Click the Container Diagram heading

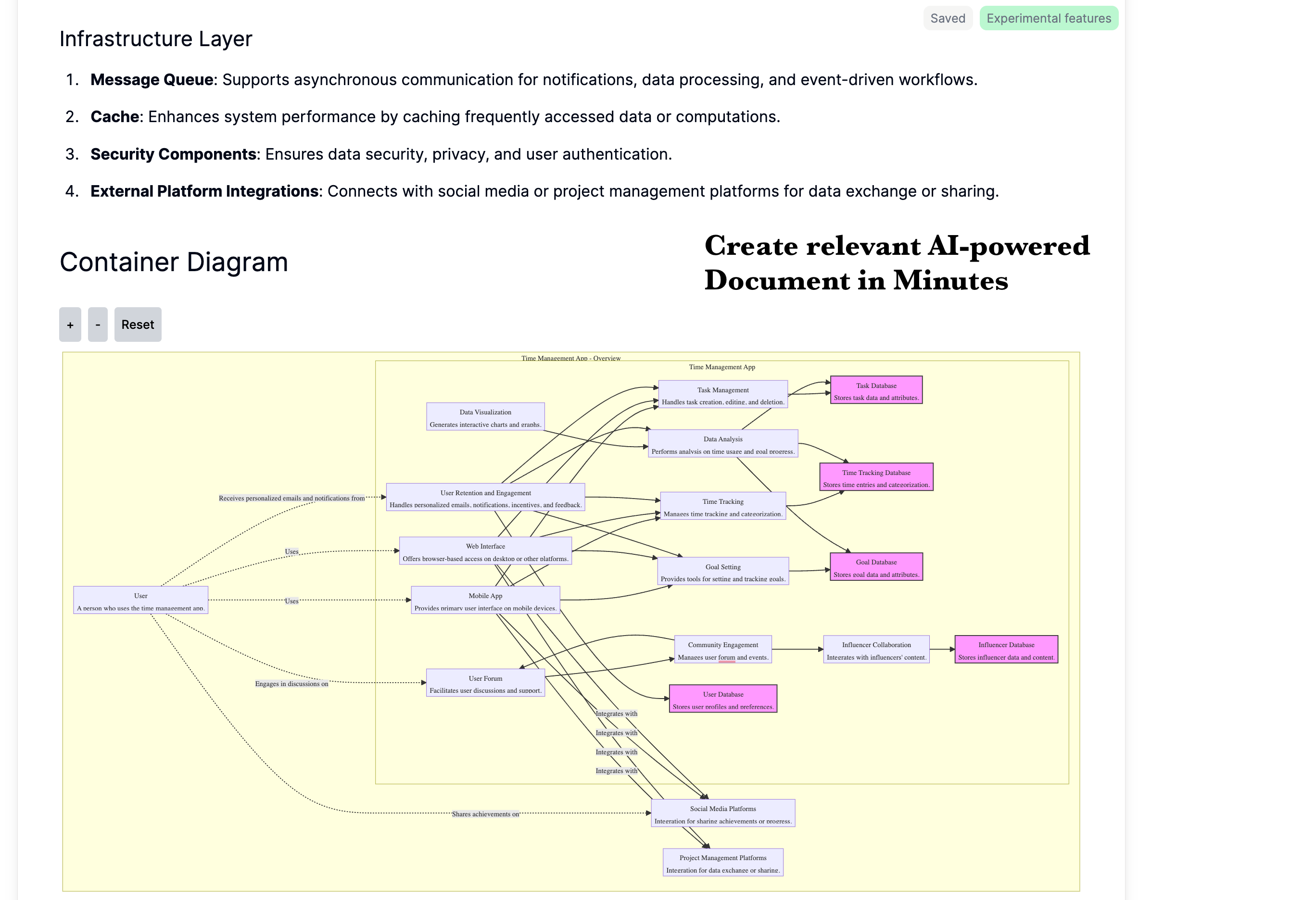(x=174, y=262)
